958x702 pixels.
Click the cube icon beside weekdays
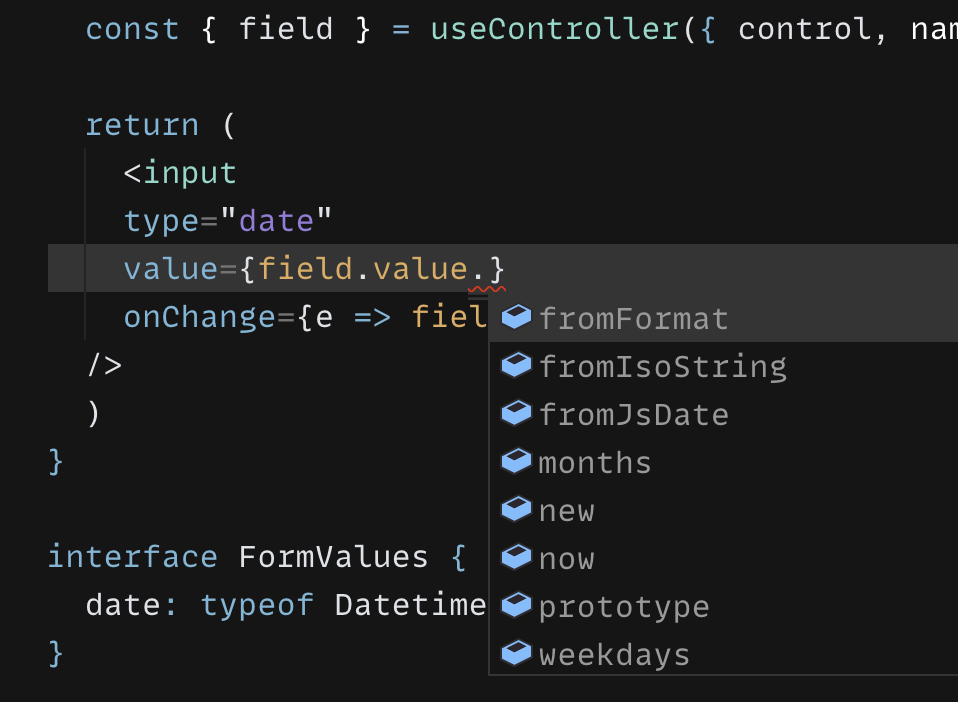coord(516,653)
